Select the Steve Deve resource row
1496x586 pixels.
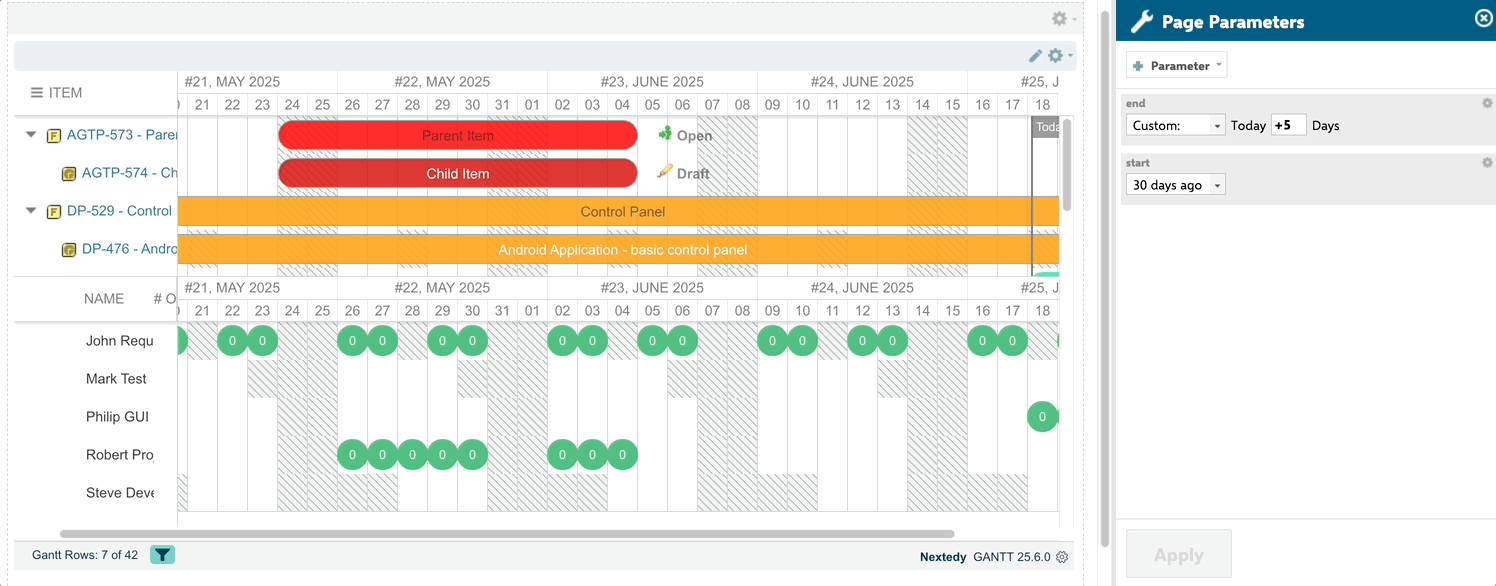(x=119, y=493)
